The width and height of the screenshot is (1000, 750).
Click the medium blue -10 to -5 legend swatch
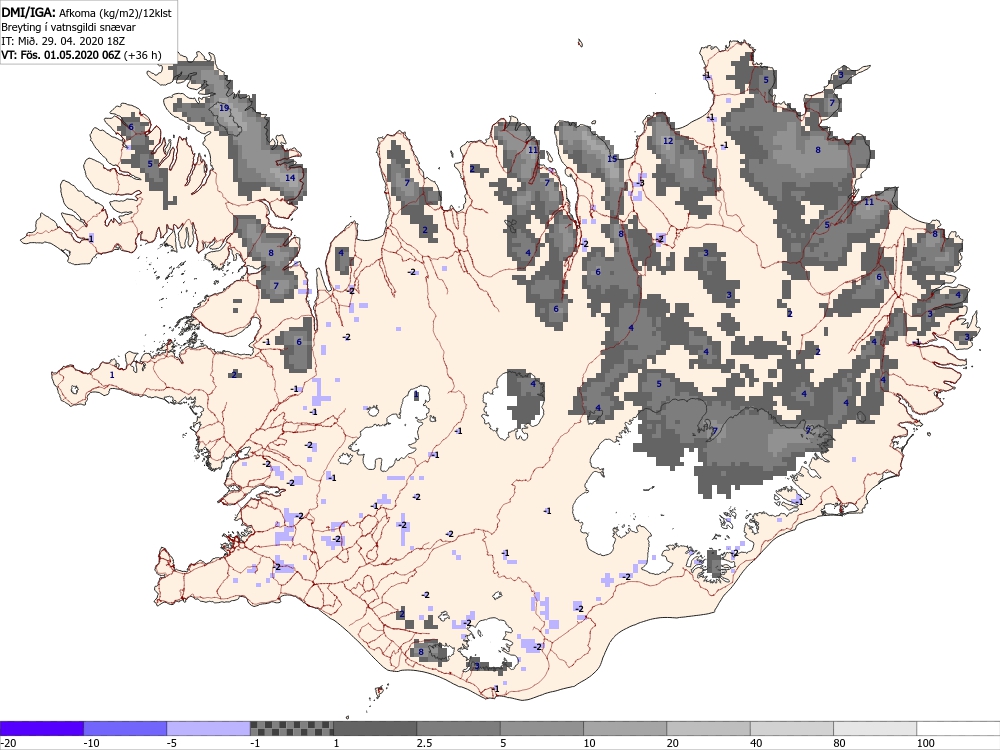[x=125, y=728]
